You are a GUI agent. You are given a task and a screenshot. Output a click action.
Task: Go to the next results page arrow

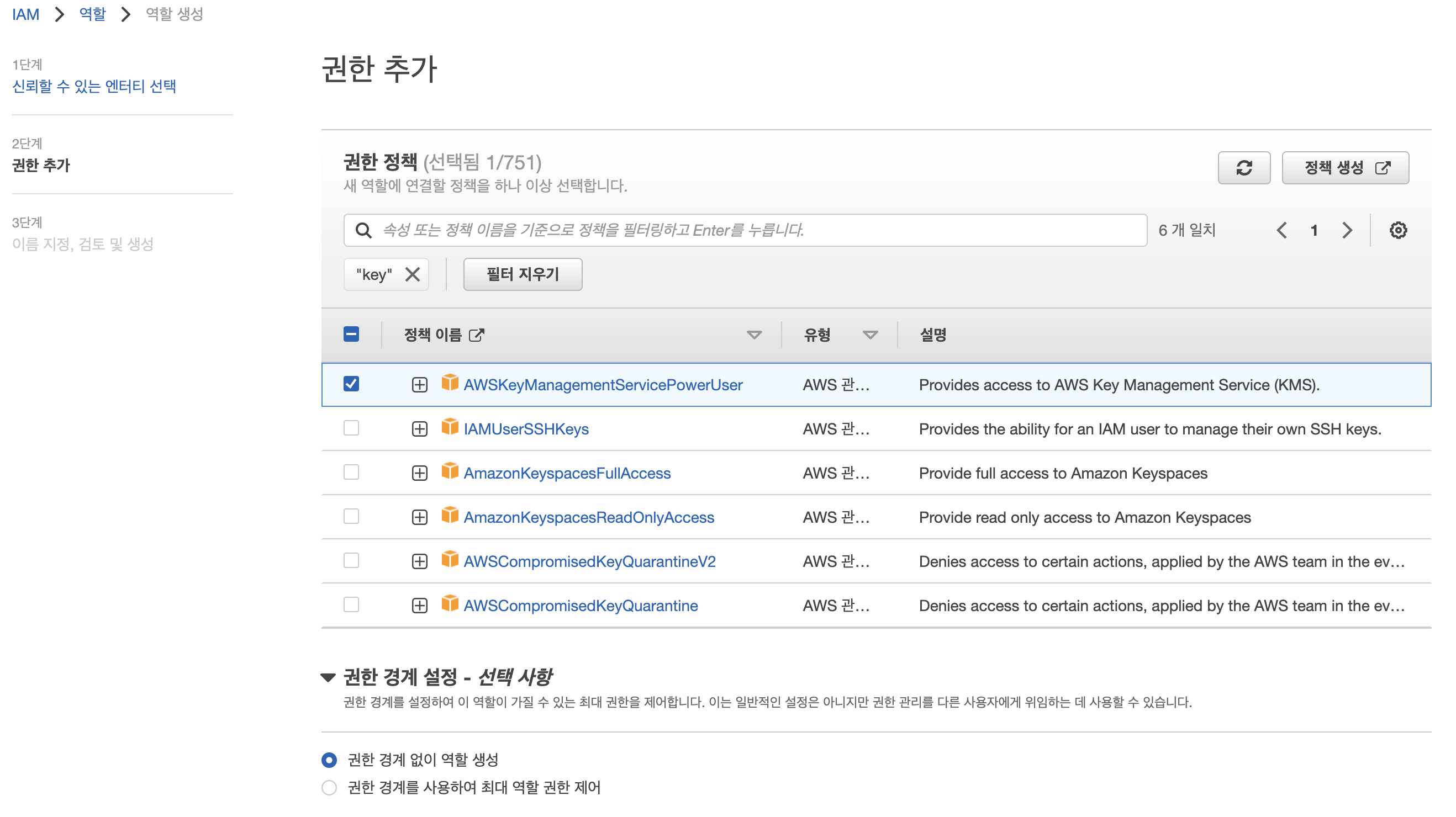pyautogui.click(x=1347, y=230)
